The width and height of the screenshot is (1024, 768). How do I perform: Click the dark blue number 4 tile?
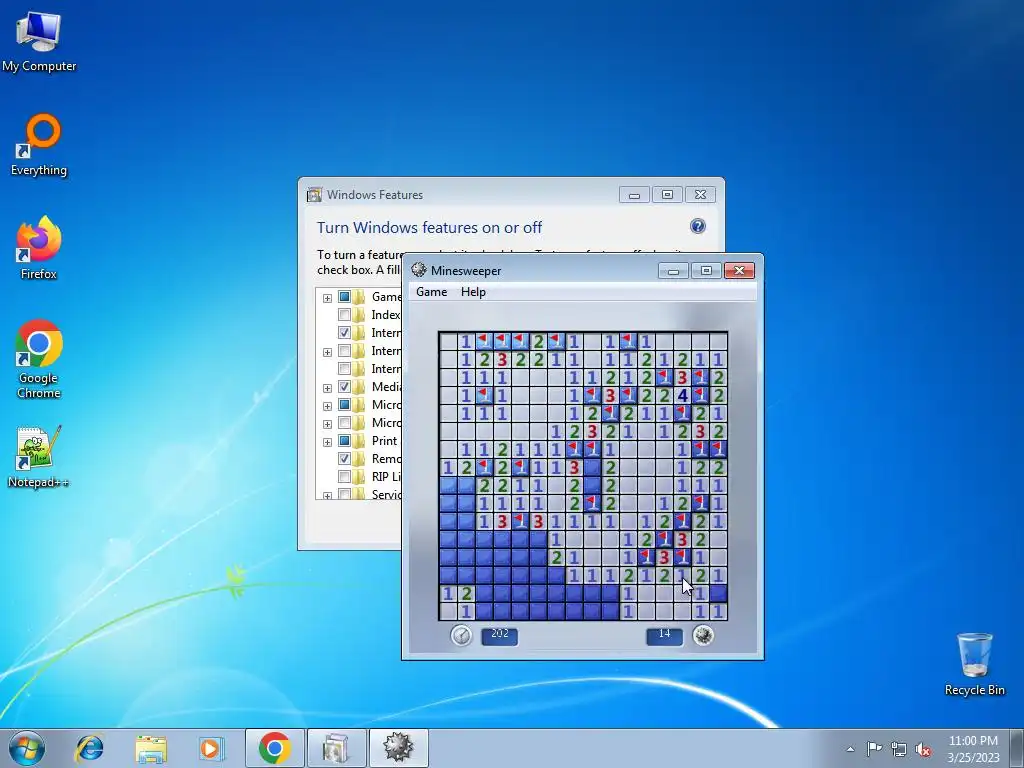point(682,395)
